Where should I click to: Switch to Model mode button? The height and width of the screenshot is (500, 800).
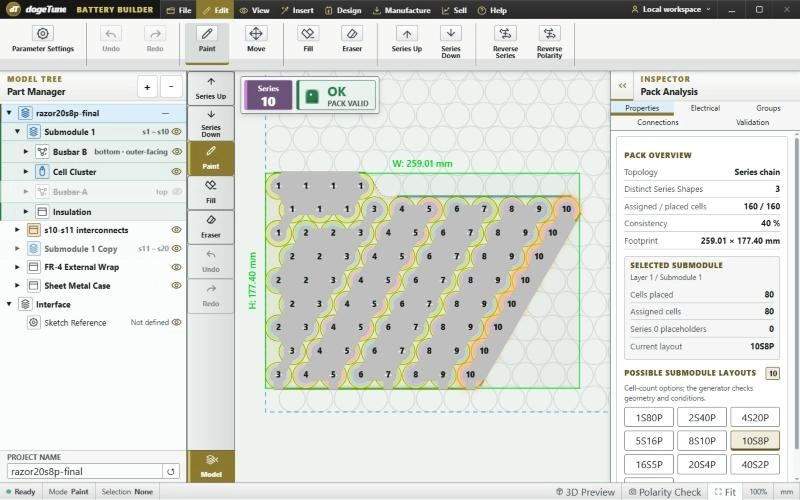click(211, 466)
